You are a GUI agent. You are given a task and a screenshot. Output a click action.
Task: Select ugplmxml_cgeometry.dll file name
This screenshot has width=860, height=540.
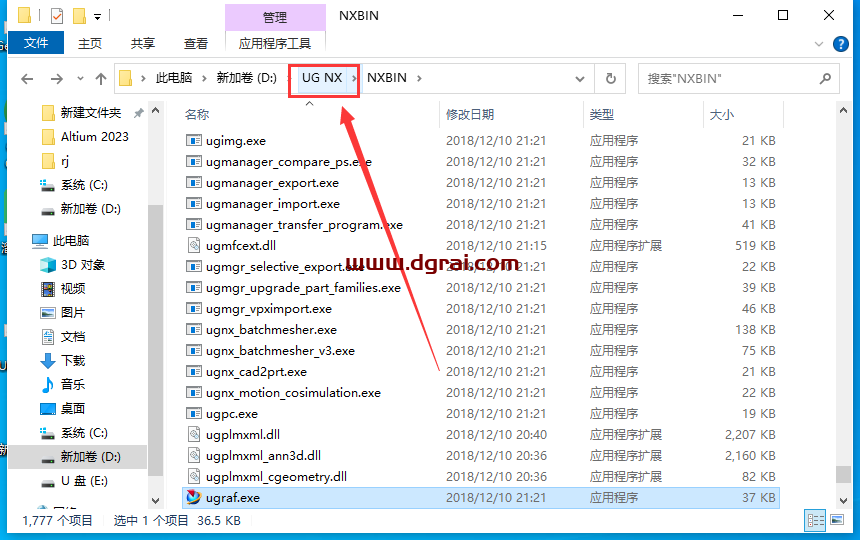click(276, 477)
